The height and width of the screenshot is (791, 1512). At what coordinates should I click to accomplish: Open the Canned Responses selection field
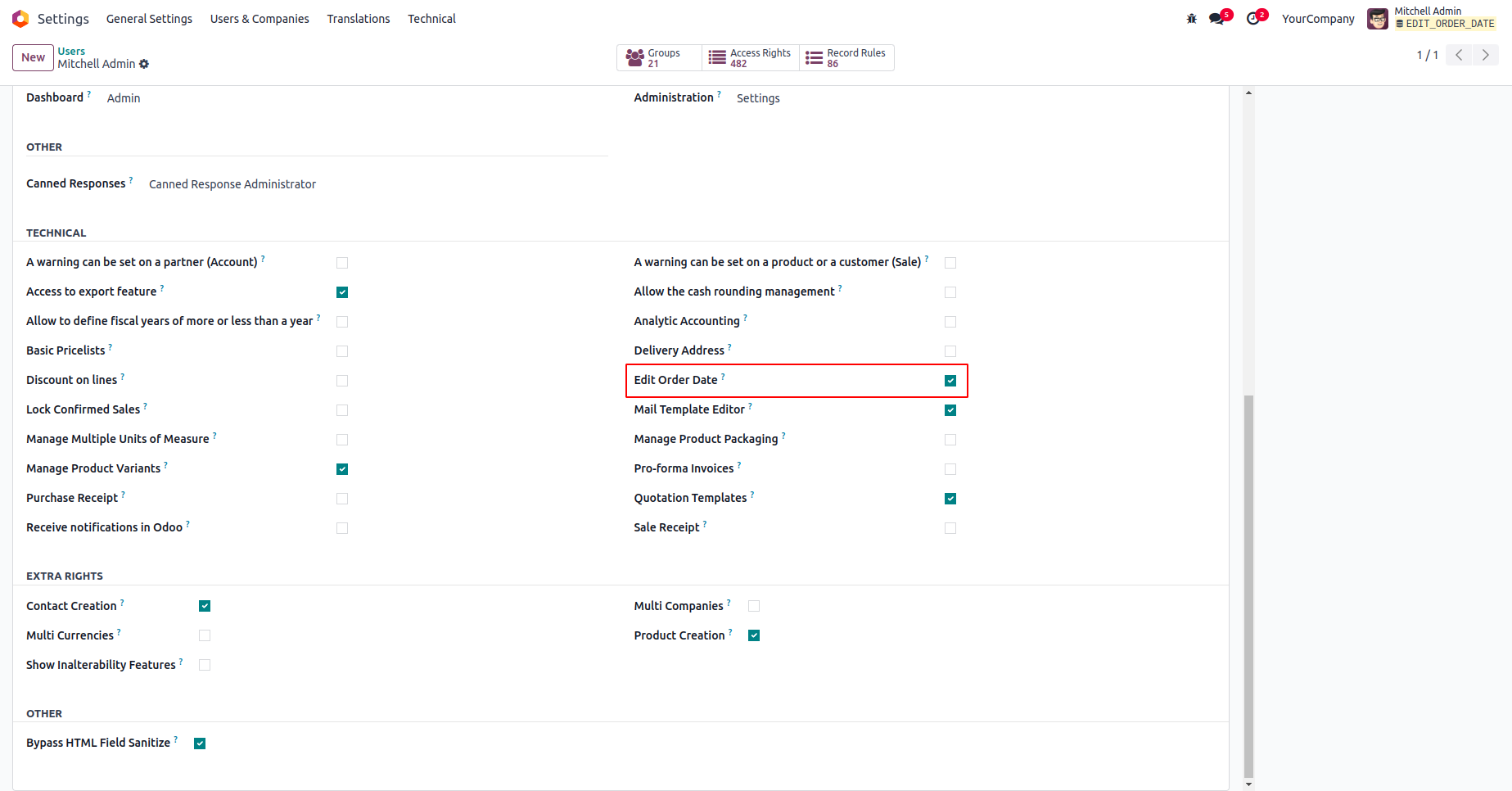click(232, 184)
